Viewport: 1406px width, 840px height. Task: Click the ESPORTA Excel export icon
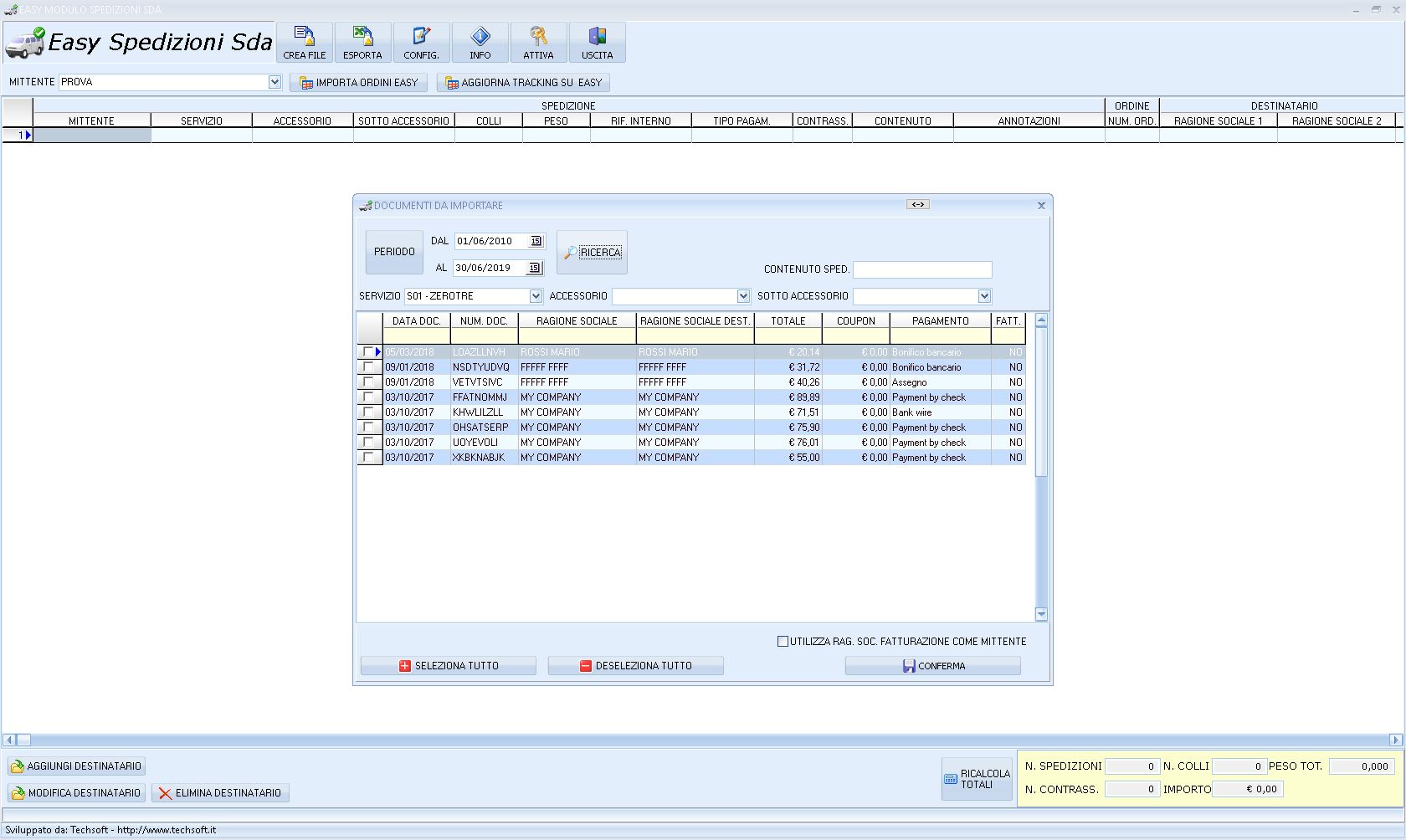[x=362, y=43]
